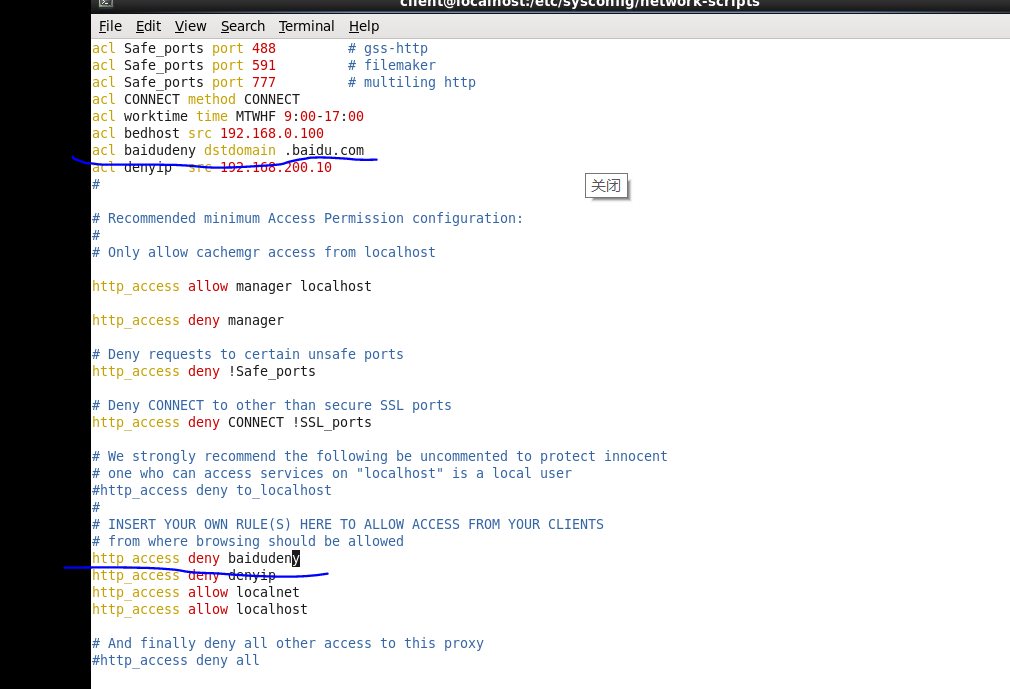The height and width of the screenshot is (689, 1010).
Task: Click the 'http_access deny manager' line
Action: pyautogui.click(x=188, y=321)
